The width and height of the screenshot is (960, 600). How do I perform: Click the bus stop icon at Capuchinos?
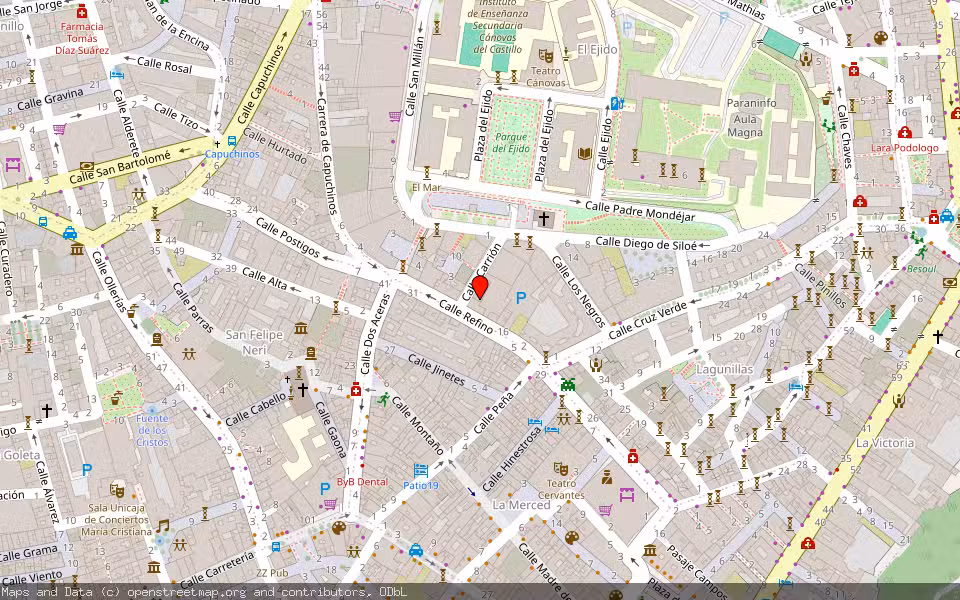click(232, 141)
